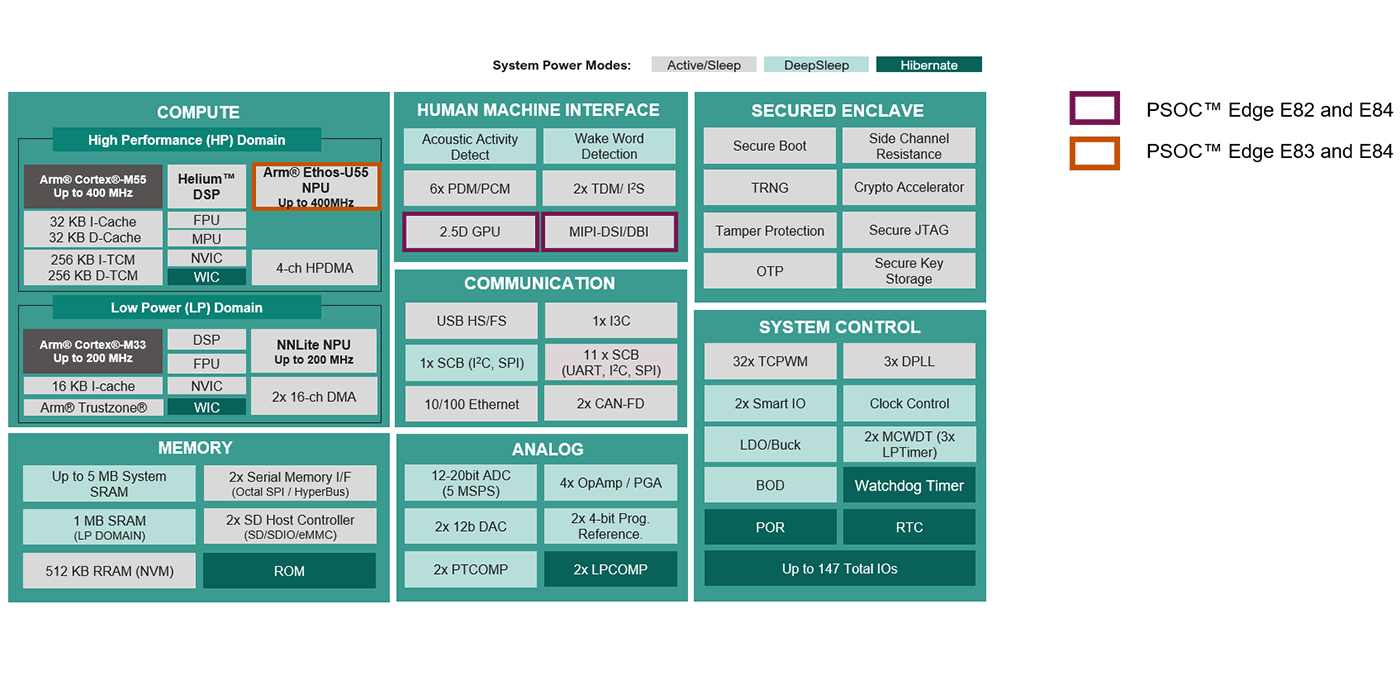The image size is (1400, 700).
Task: Click the 2.5D GPU block
Action: click(470, 231)
